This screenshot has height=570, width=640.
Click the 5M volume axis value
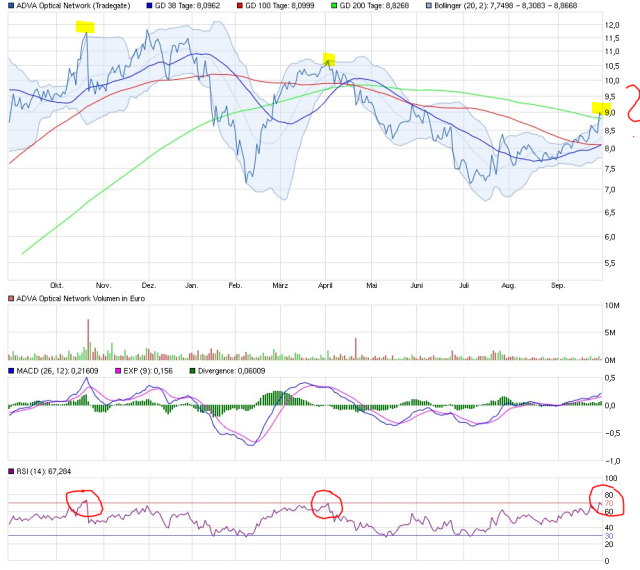coord(610,333)
